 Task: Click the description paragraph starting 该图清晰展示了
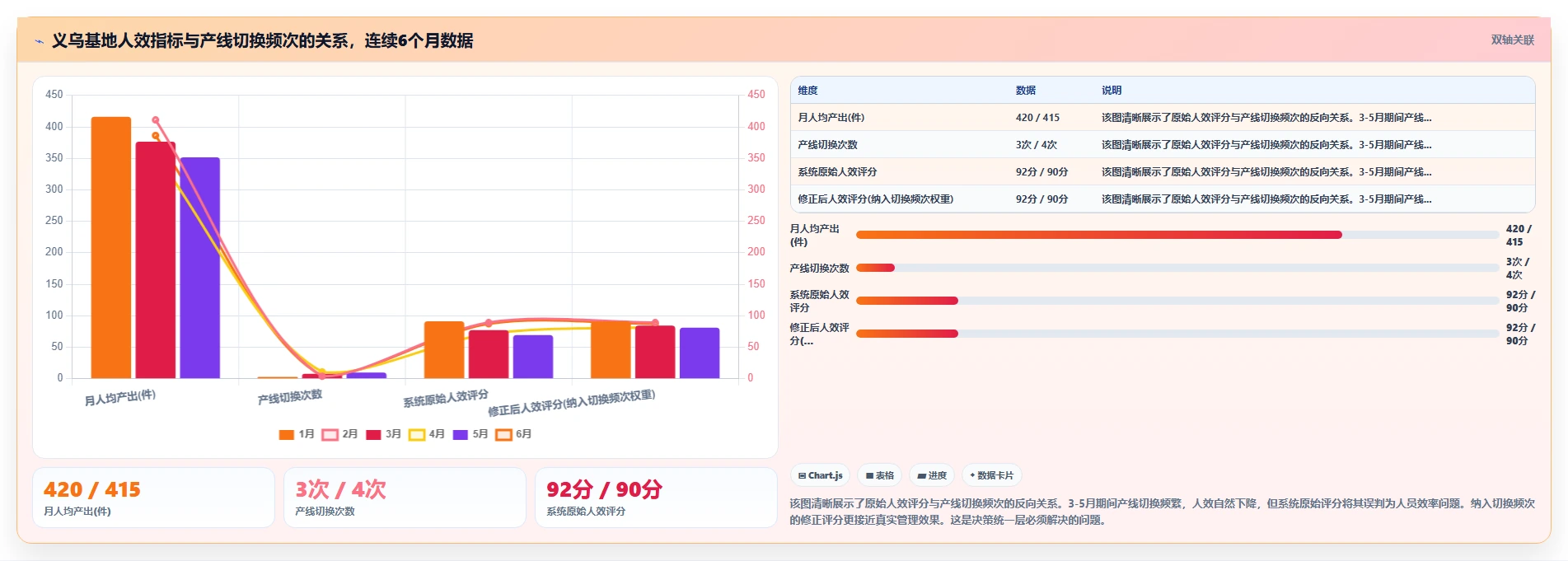coord(1162,512)
